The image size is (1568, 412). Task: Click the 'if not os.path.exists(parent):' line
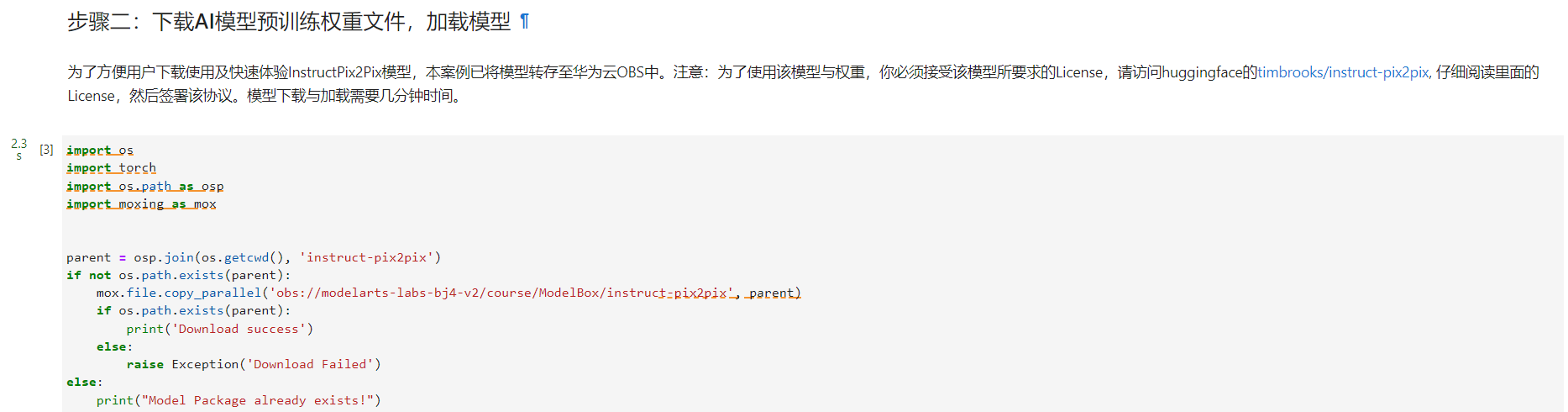pyautogui.click(x=178, y=276)
